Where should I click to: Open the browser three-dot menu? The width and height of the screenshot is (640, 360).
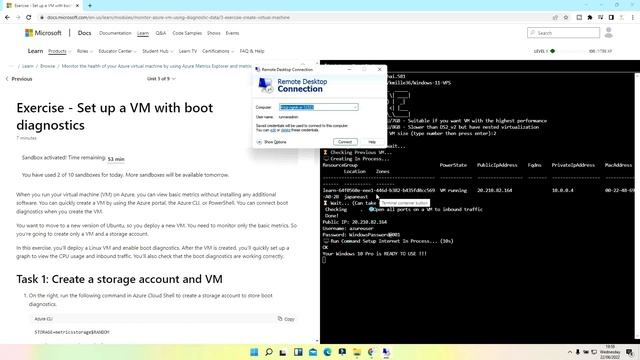coord(633,18)
